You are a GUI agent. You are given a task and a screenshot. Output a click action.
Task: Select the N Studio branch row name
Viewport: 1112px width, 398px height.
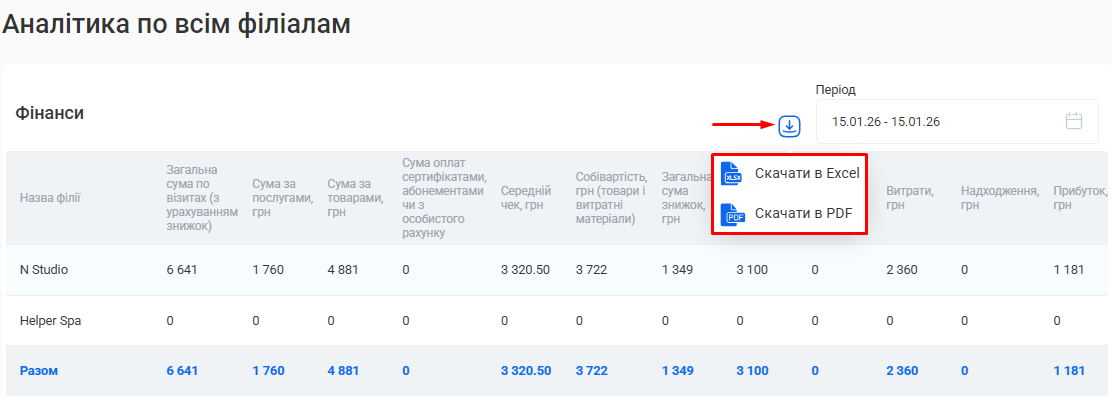click(44, 270)
